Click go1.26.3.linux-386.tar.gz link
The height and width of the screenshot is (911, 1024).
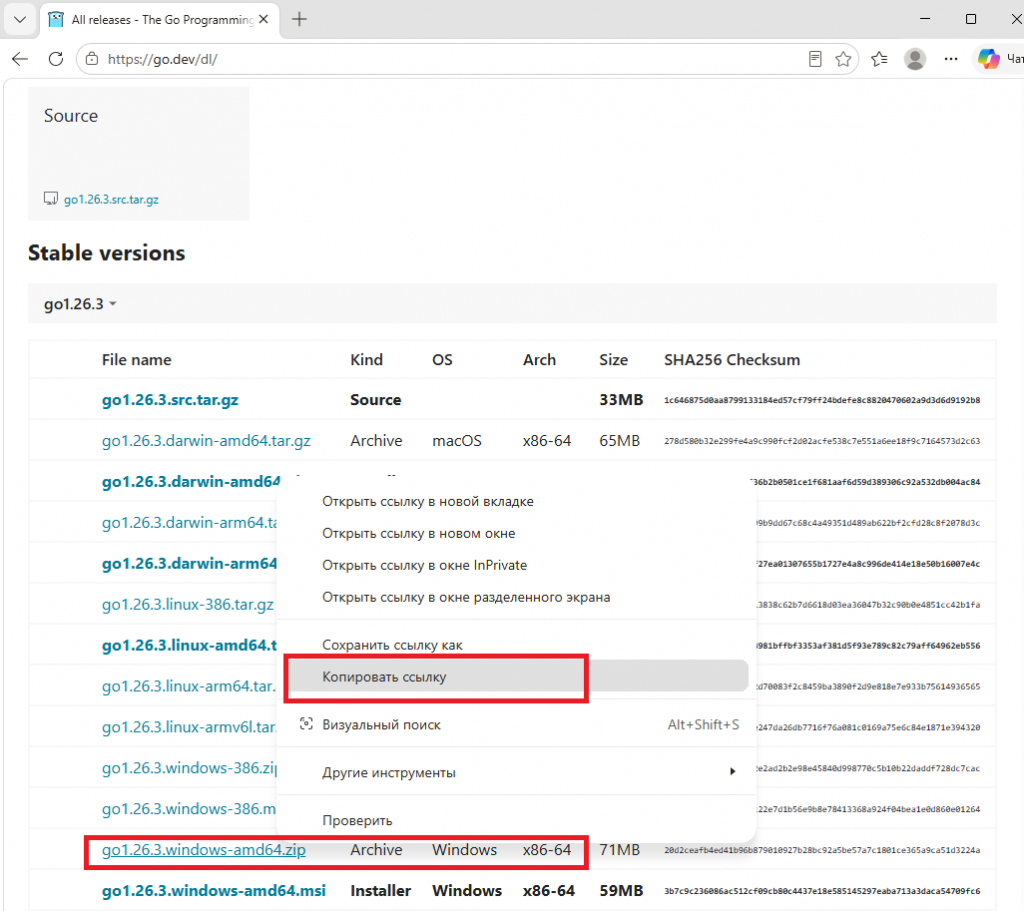click(187, 604)
